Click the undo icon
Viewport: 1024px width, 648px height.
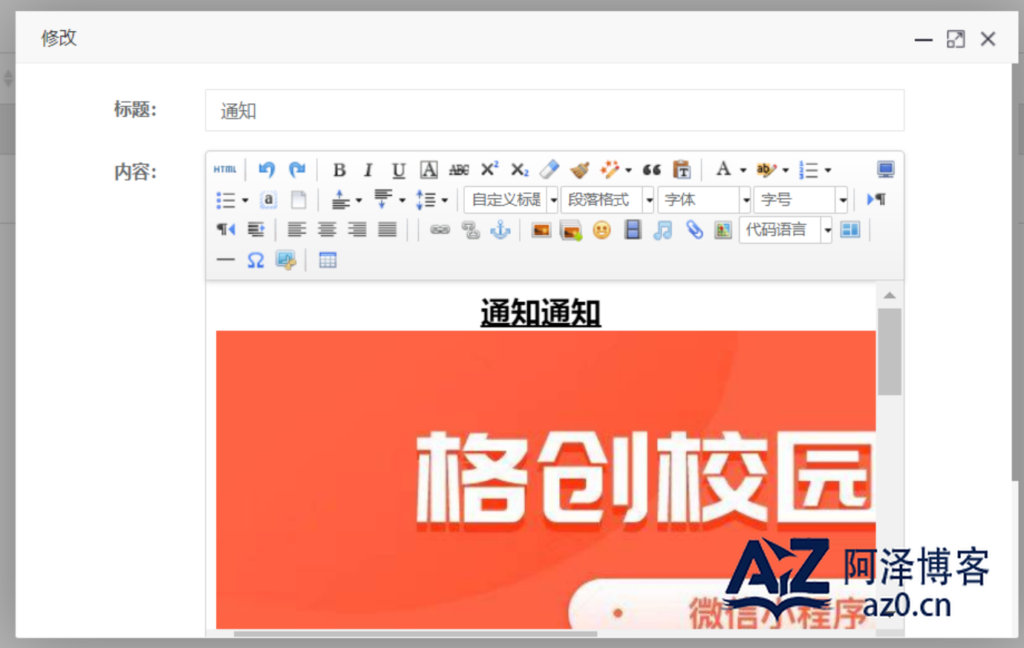point(266,170)
